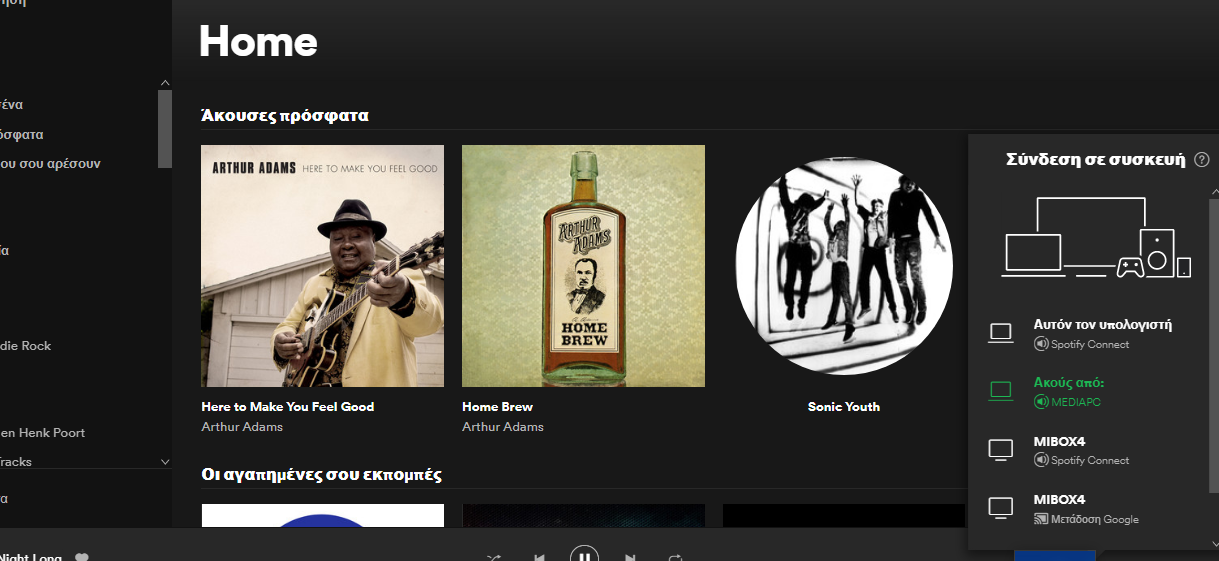Image resolution: width=1219 pixels, height=561 pixels.
Task: Toggle repeat in the player bar
Action: point(676,557)
